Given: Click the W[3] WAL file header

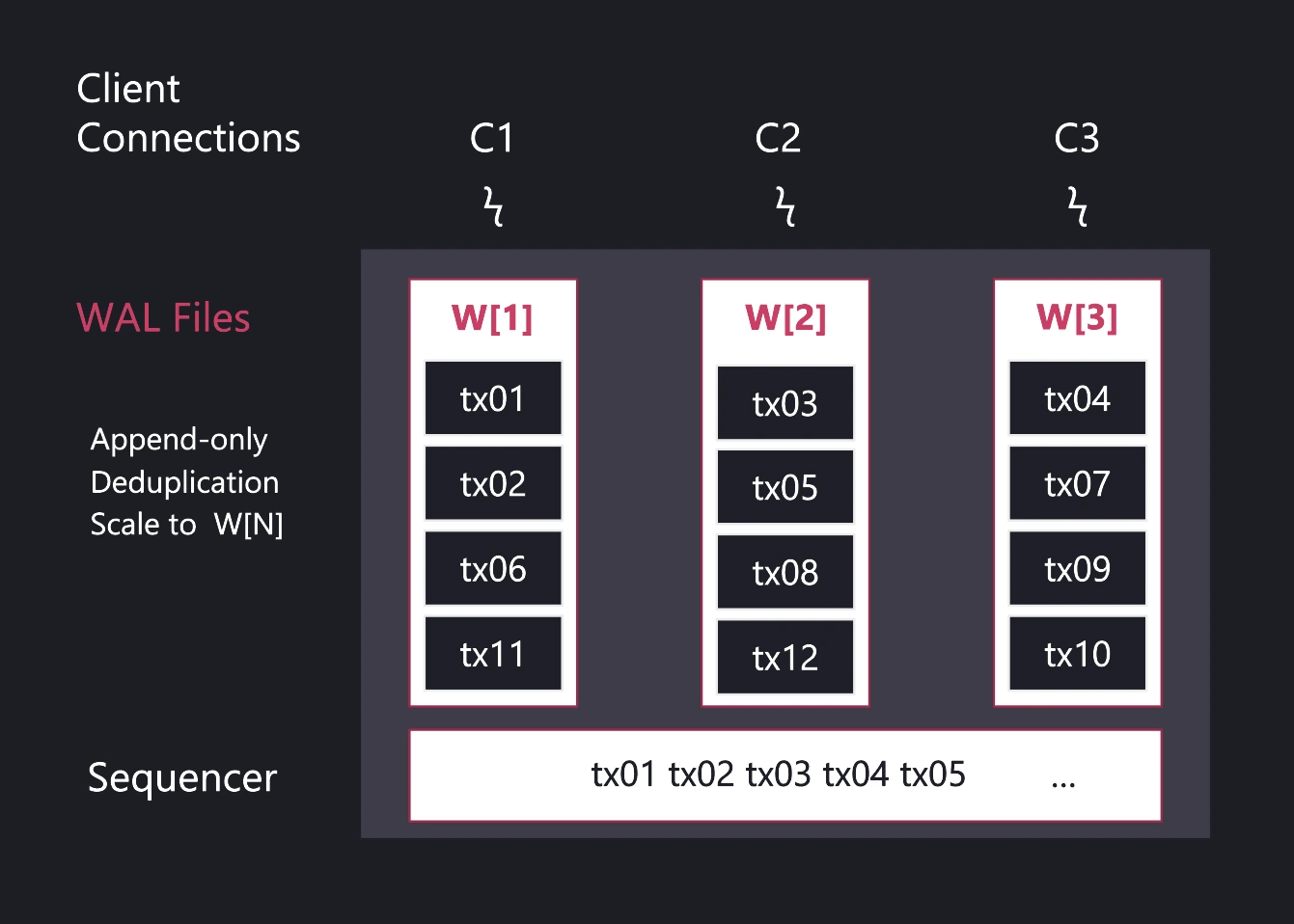Looking at the screenshot, I should click(1077, 317).
